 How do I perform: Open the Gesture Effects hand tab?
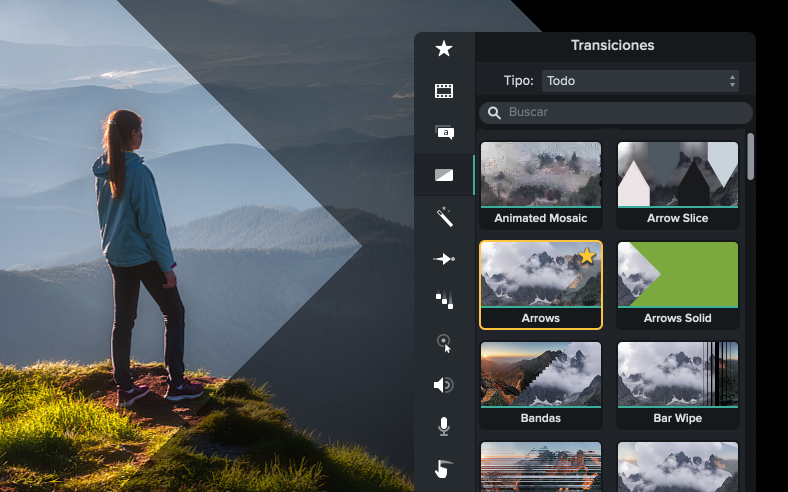click(444, 468)
